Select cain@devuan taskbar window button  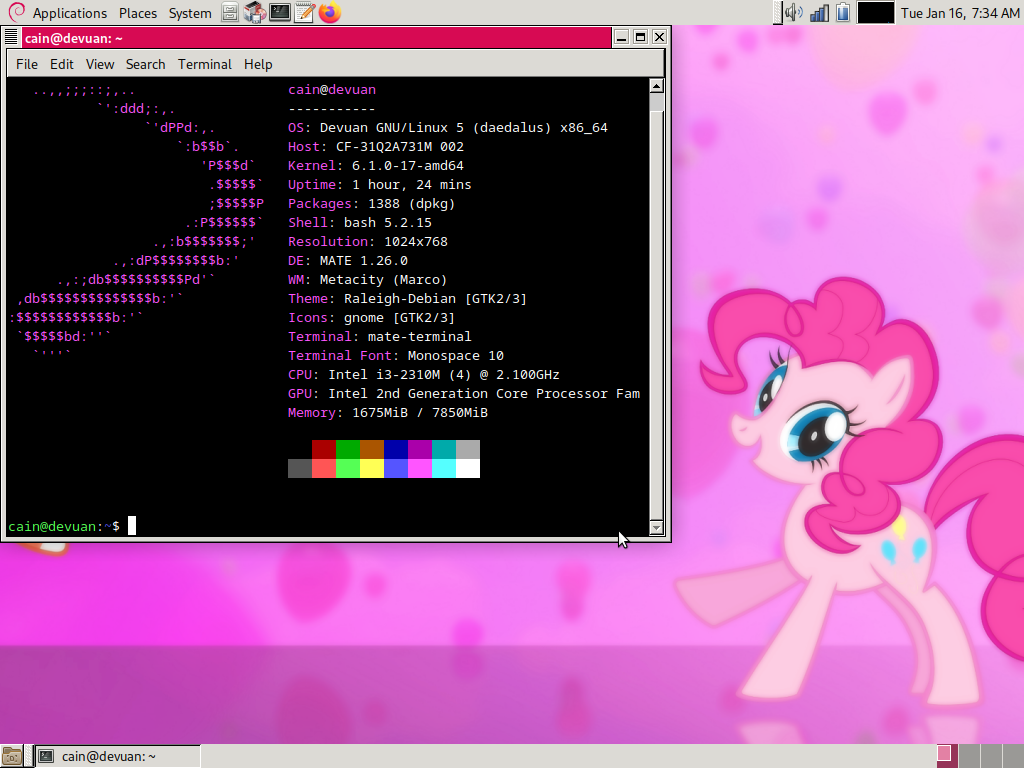[118, 756]
